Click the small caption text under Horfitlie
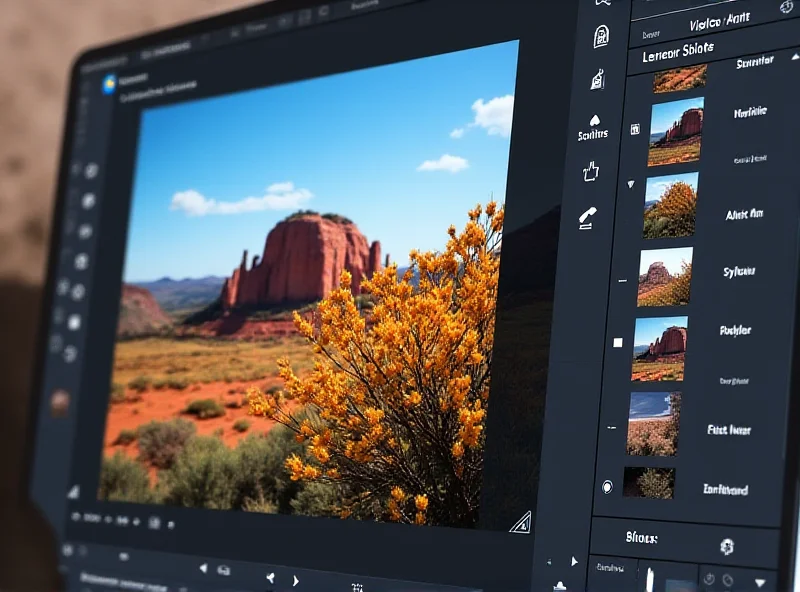Image resolution: width=800 pixels, height=592 pixels. [x=750, y=159]
